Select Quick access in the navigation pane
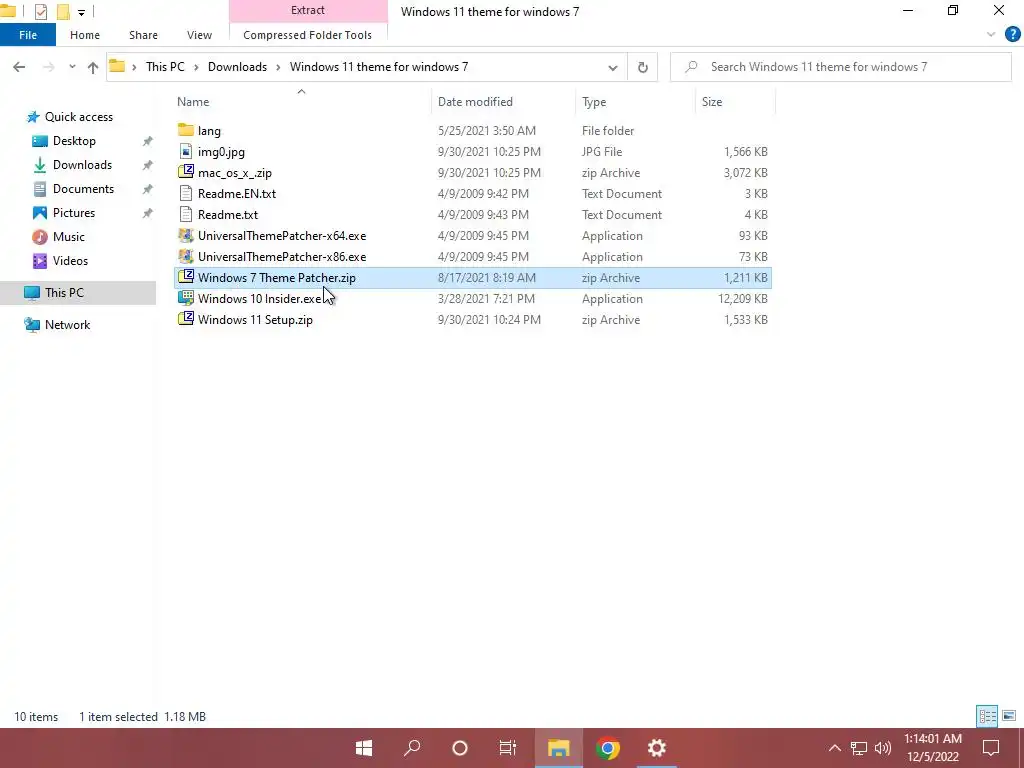This screenshot has width=1024, height=768. (78, 117)
